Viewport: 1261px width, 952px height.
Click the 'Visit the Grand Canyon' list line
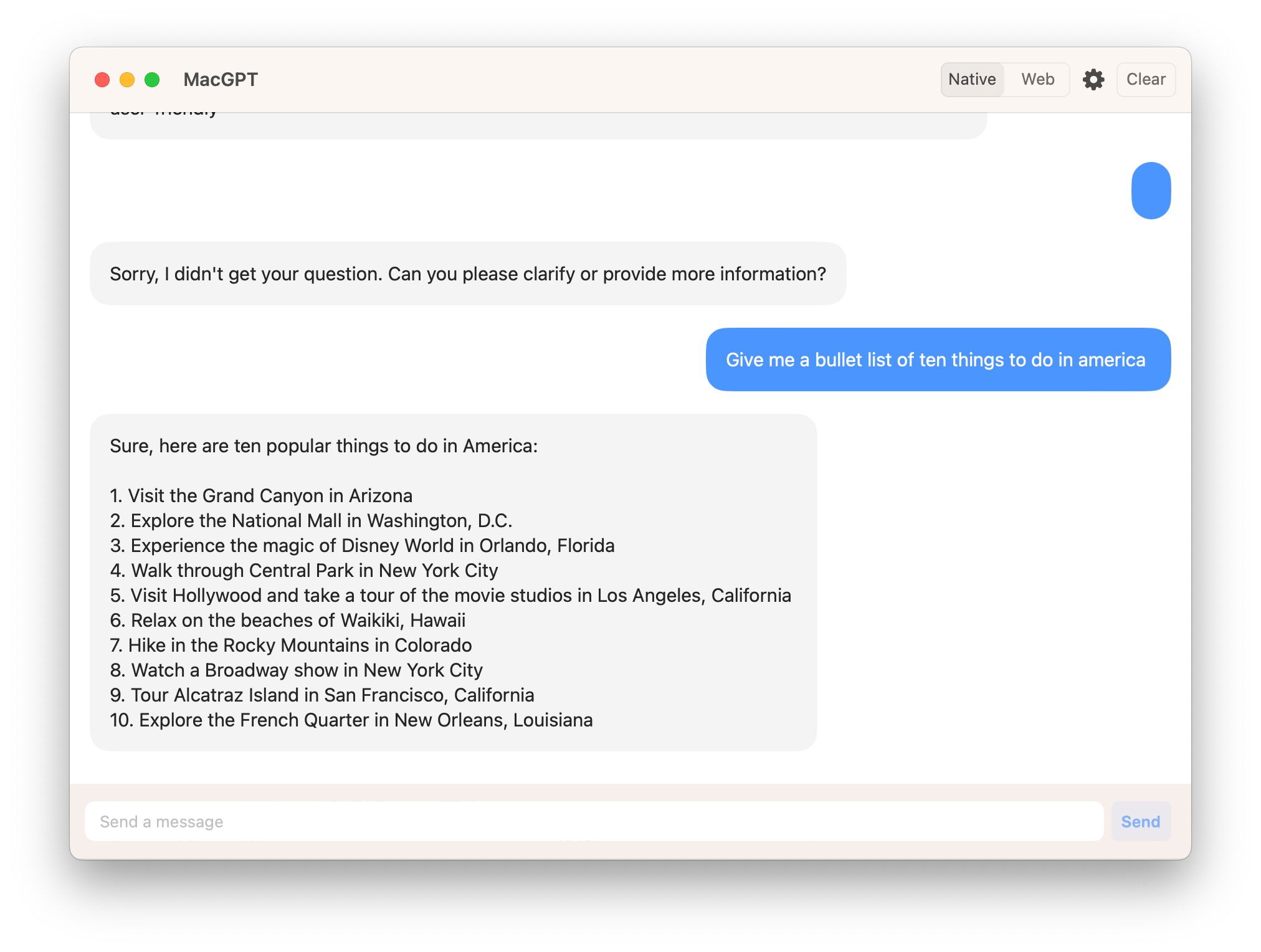(261, 496)
